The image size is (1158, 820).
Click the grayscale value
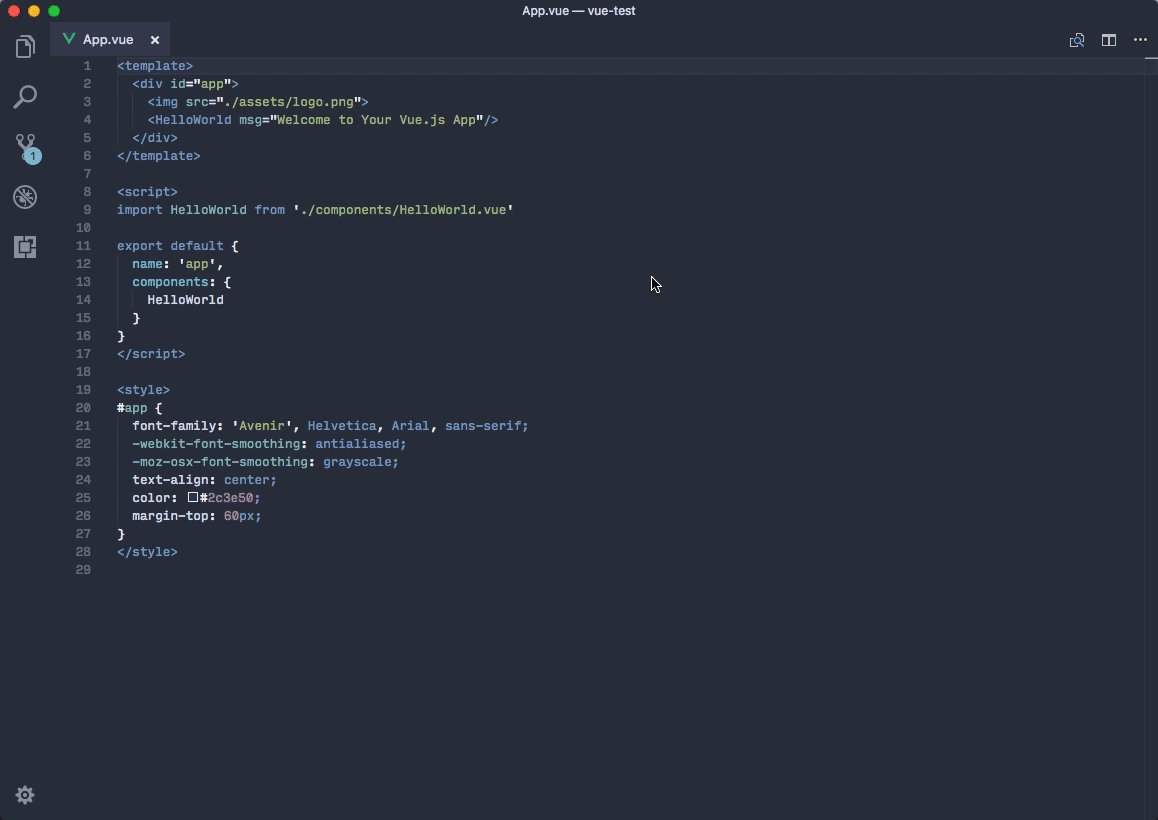coord(357,462)
